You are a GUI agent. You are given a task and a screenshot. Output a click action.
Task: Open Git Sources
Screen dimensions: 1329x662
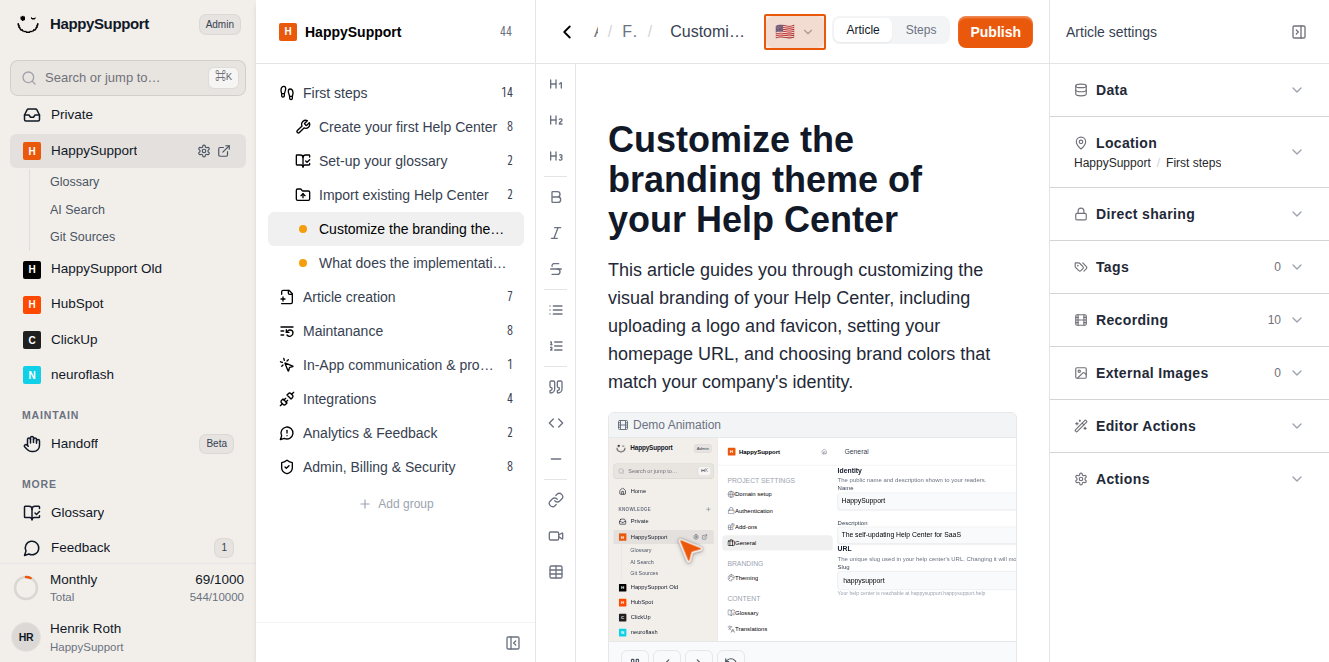tap(82, 237)
